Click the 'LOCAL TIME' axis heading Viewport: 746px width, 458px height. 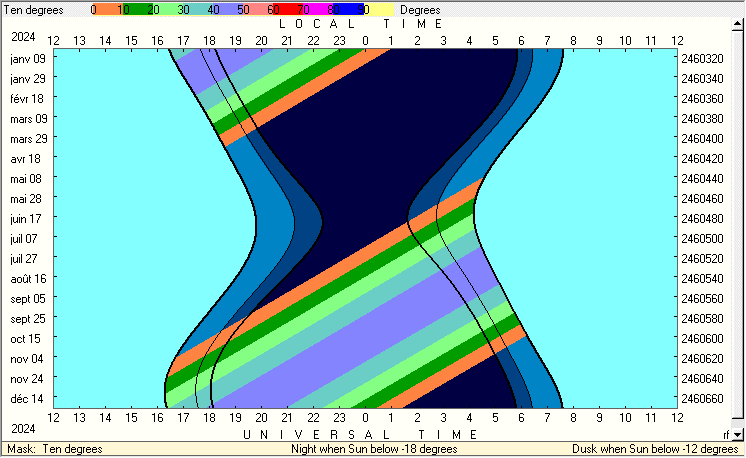(361, 24)
